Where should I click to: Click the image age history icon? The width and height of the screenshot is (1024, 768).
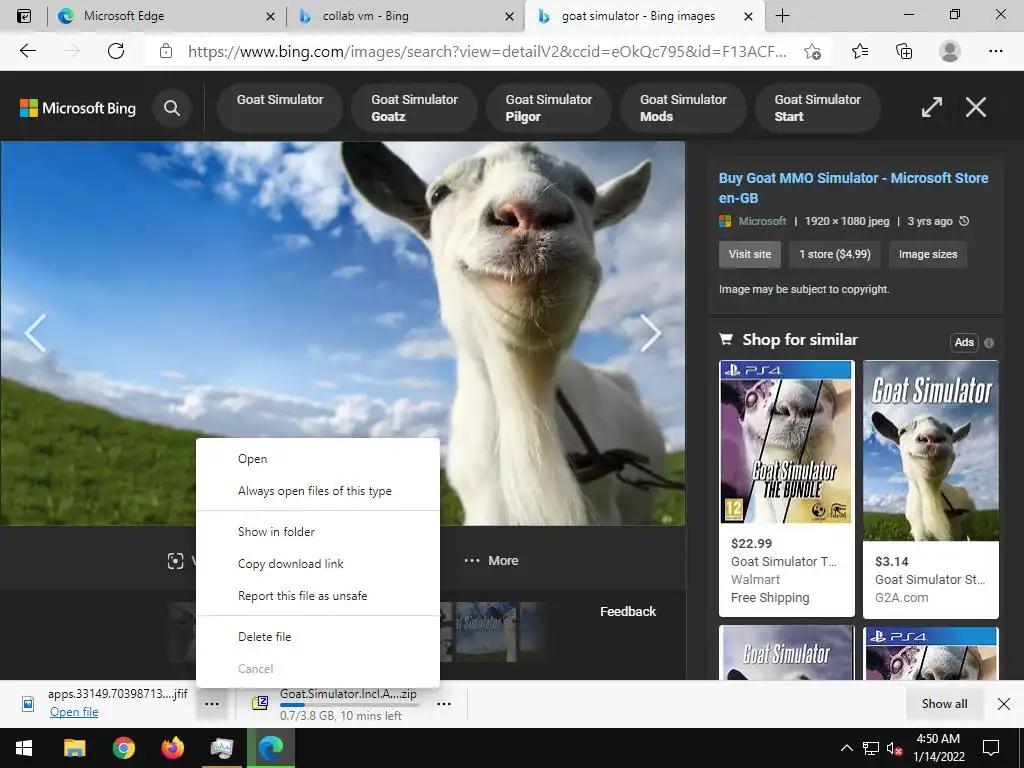(x=964, y=221)
